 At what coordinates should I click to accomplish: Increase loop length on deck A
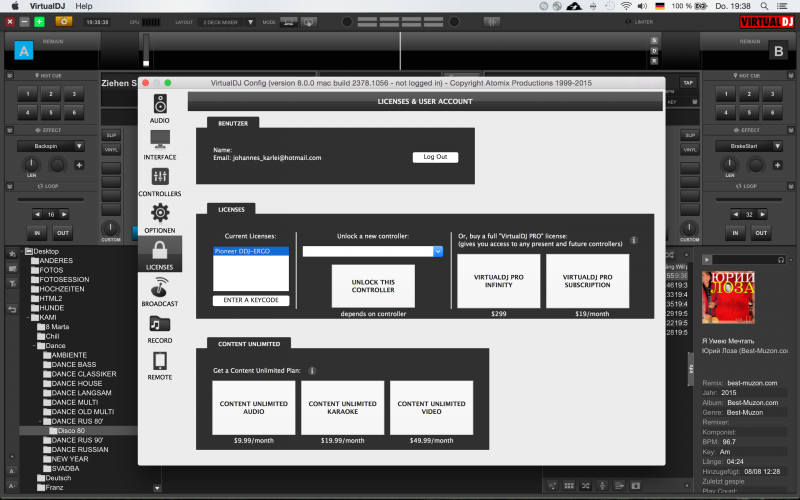point(64,214)
